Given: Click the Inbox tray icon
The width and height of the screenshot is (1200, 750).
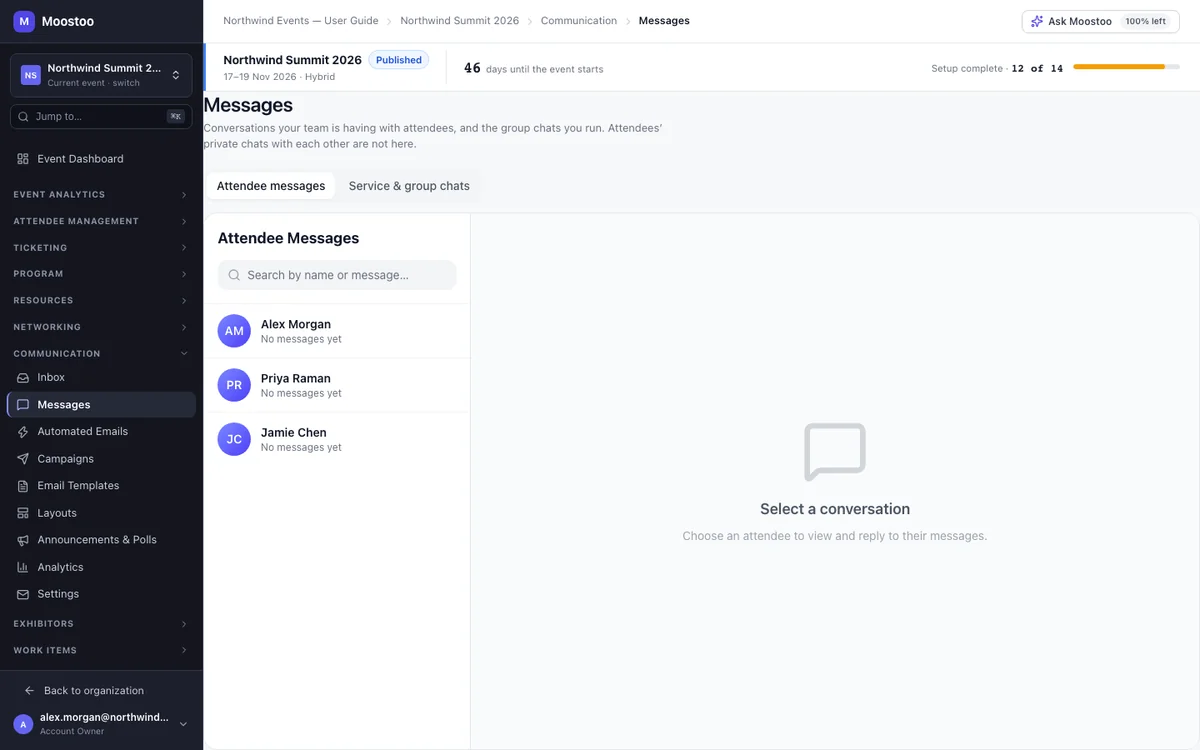Looking at the screenshot, I should [x=23, y=378].
